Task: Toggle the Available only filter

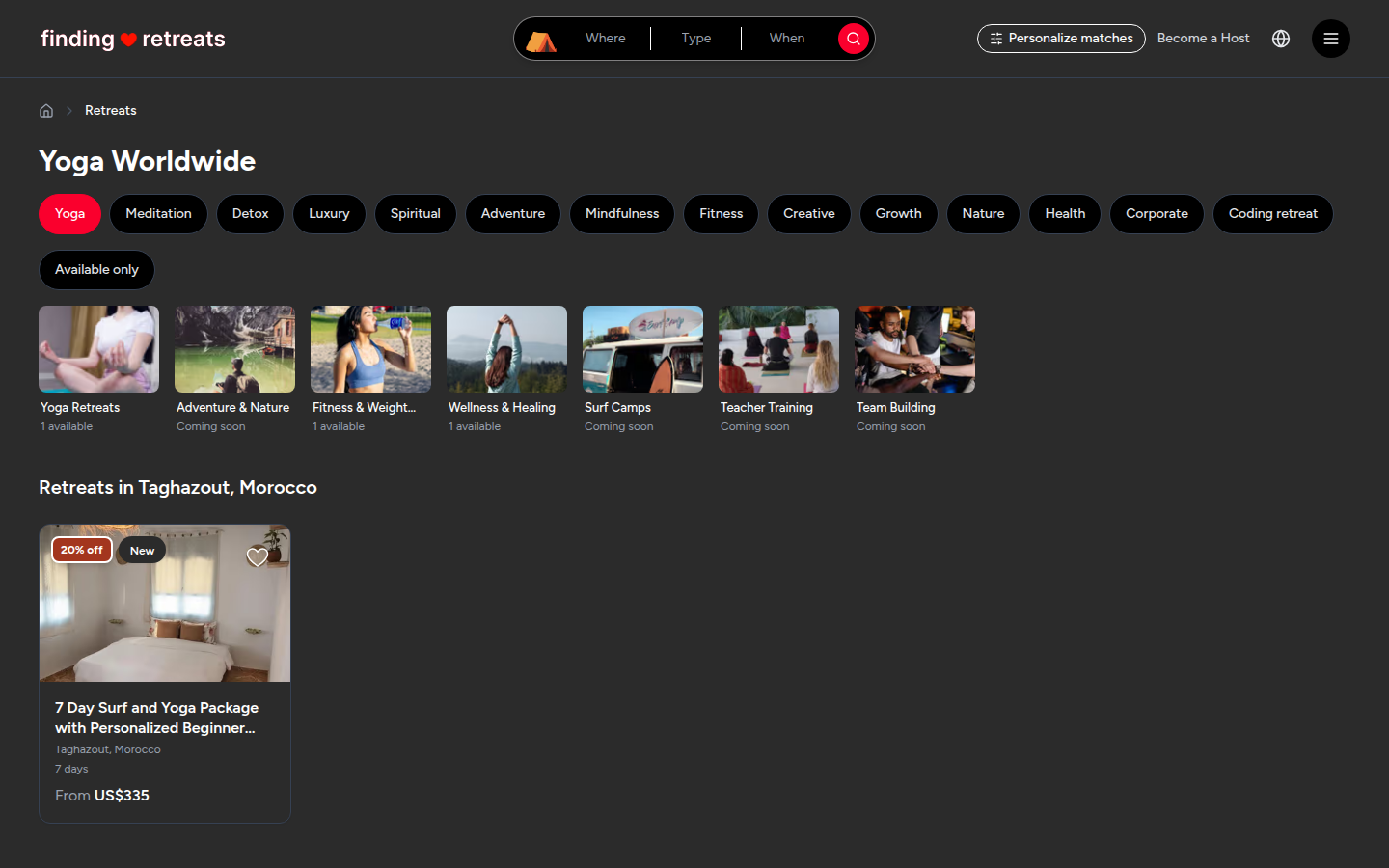Action: pos(96,270)
